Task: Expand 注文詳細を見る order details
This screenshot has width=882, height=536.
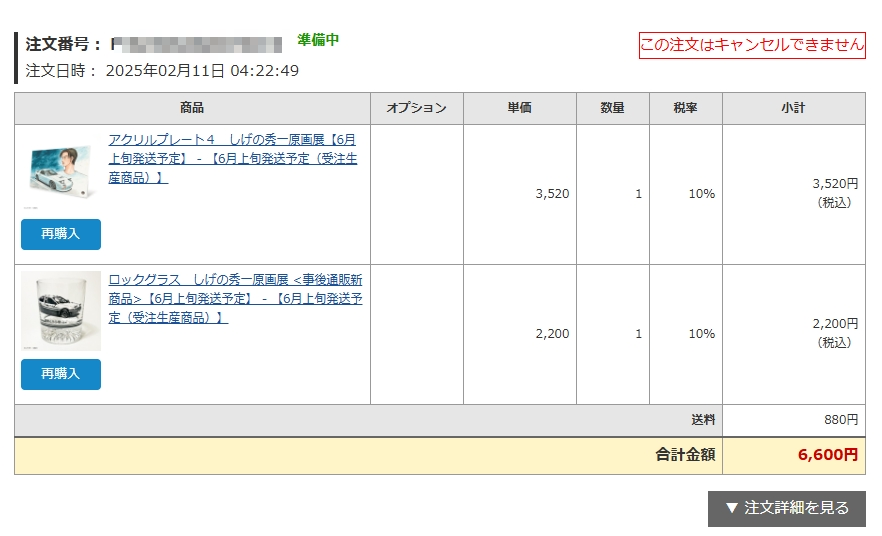Action: tap(786, 508)
